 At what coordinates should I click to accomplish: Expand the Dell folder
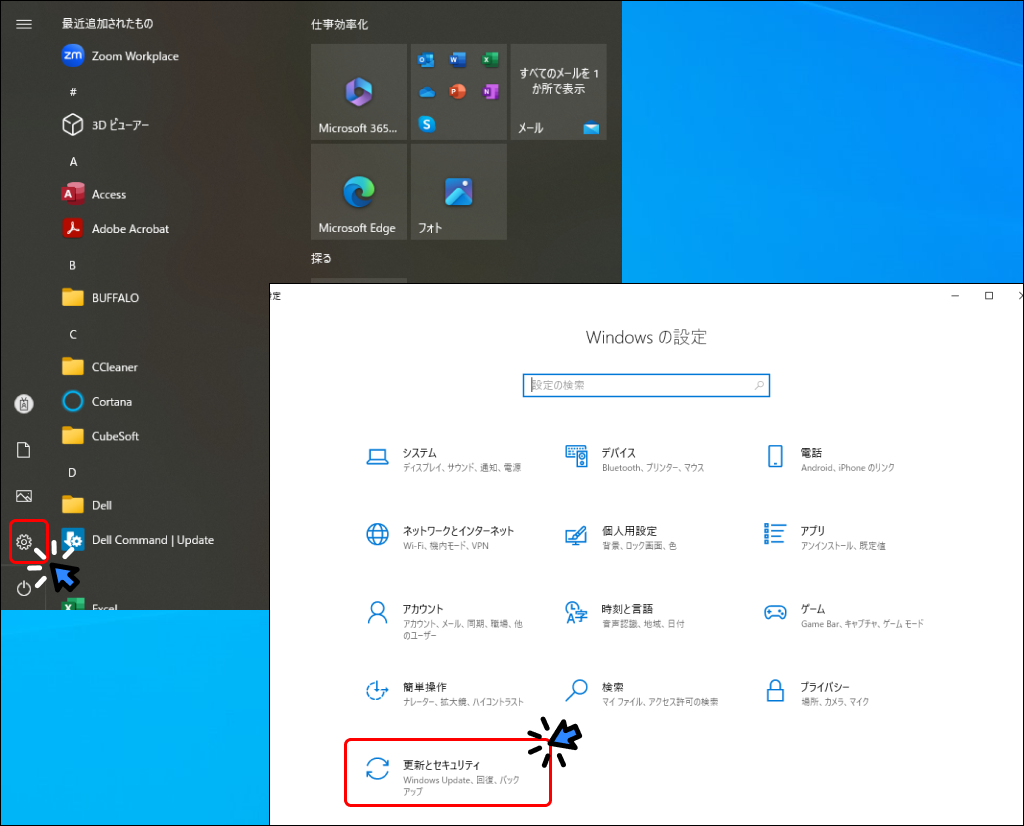[87, 505]
